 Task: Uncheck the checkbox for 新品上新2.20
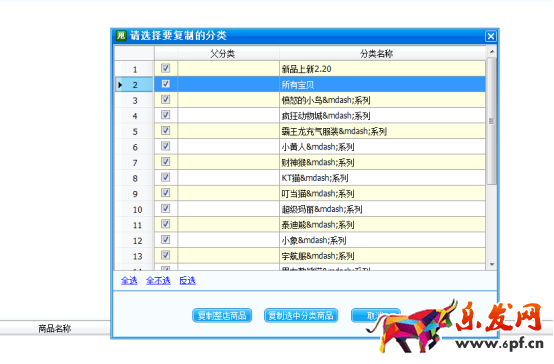coord(165,68)
